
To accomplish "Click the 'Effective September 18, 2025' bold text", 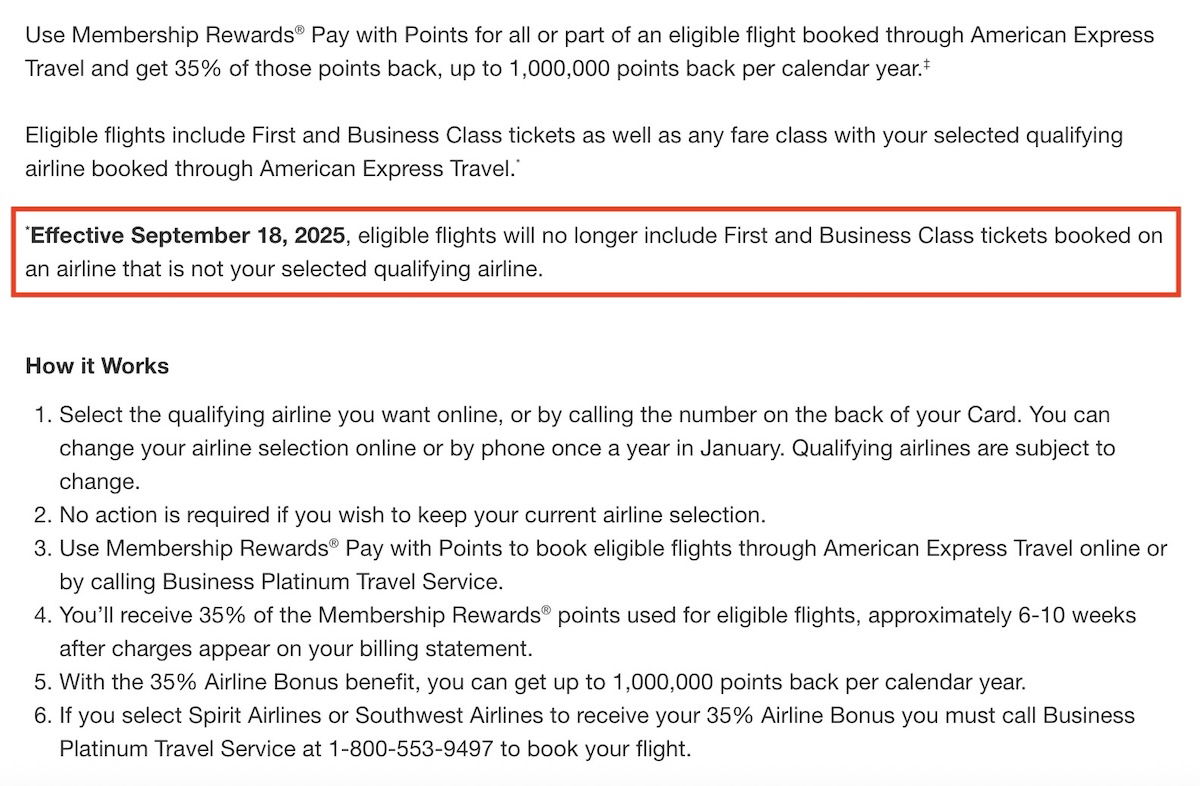I will 189,236.
